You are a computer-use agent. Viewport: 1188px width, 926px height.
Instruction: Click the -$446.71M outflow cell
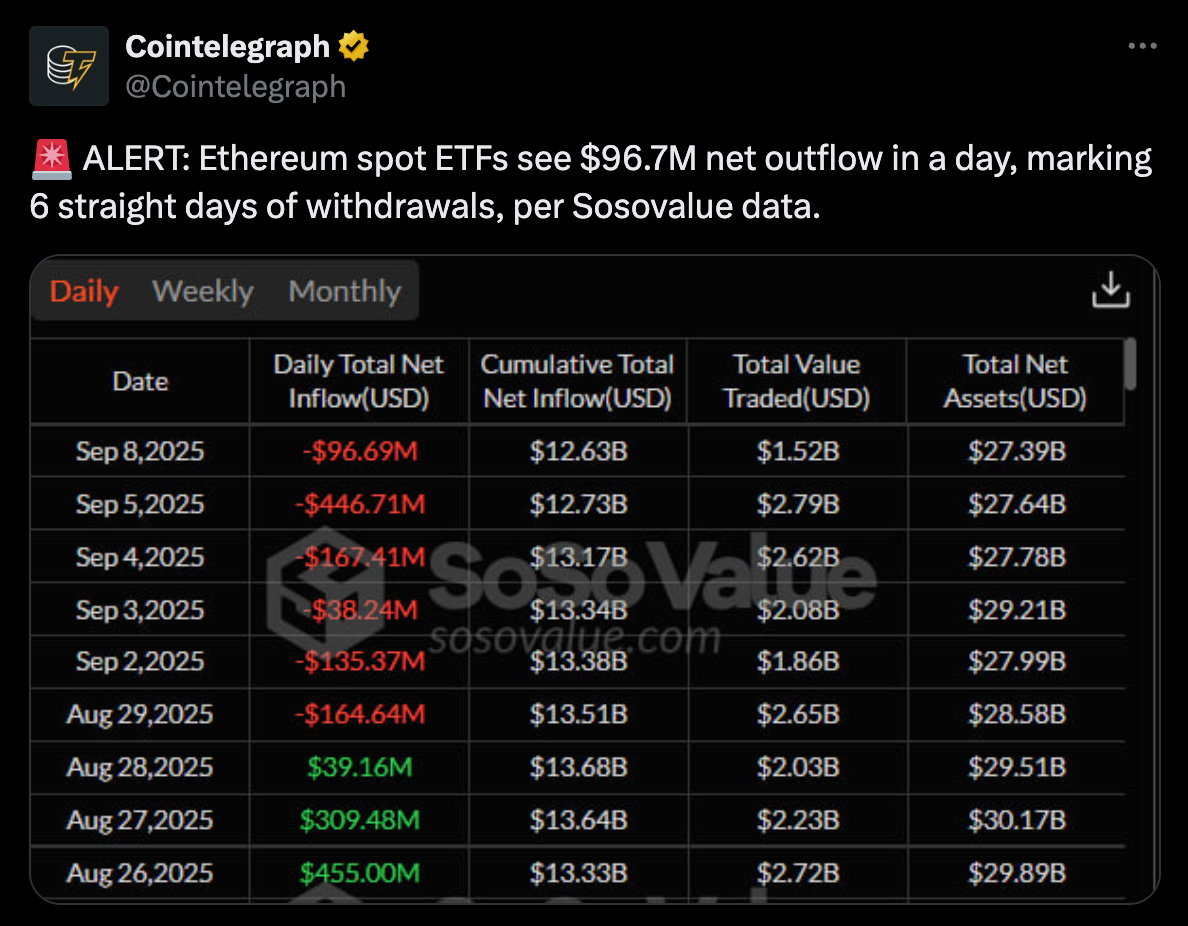360,505
